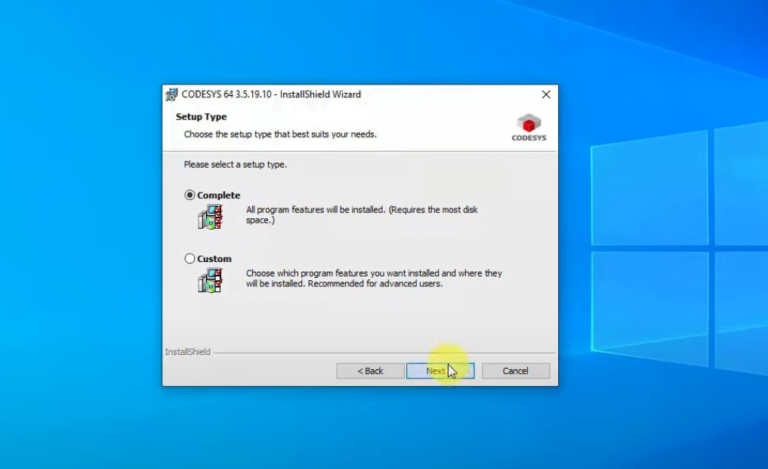Screen dimensions: 768x469
Task: Go to the previous step with Back
Action: pos(370,371)
